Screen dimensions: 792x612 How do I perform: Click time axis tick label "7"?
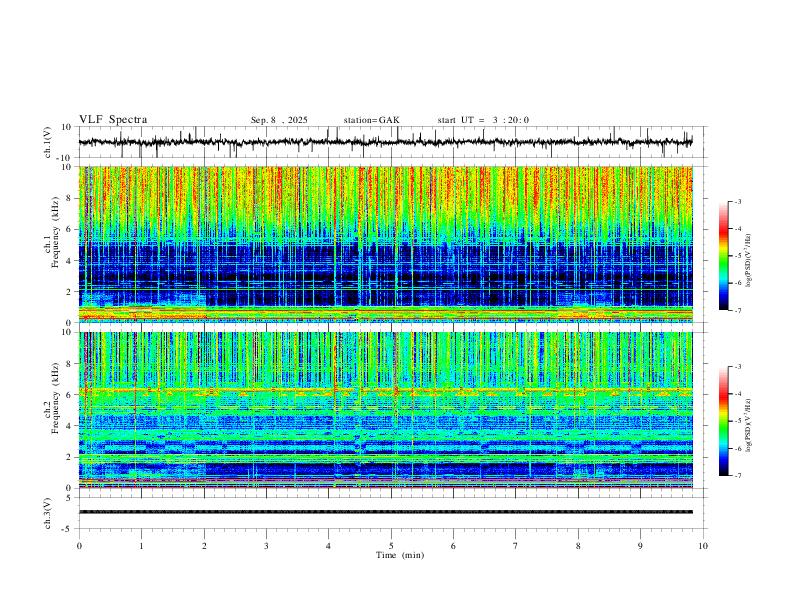click(x=516, y=546)
